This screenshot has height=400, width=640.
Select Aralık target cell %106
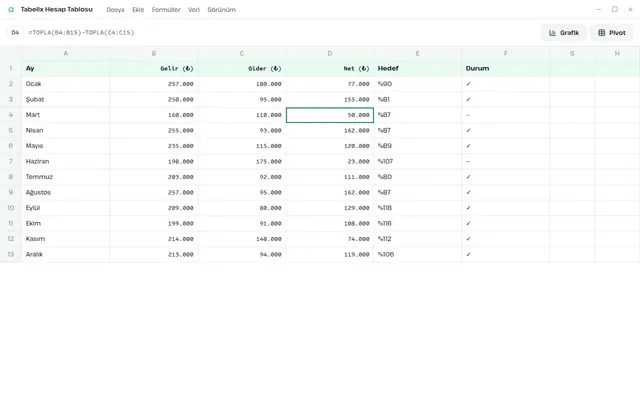click(418, 254)
